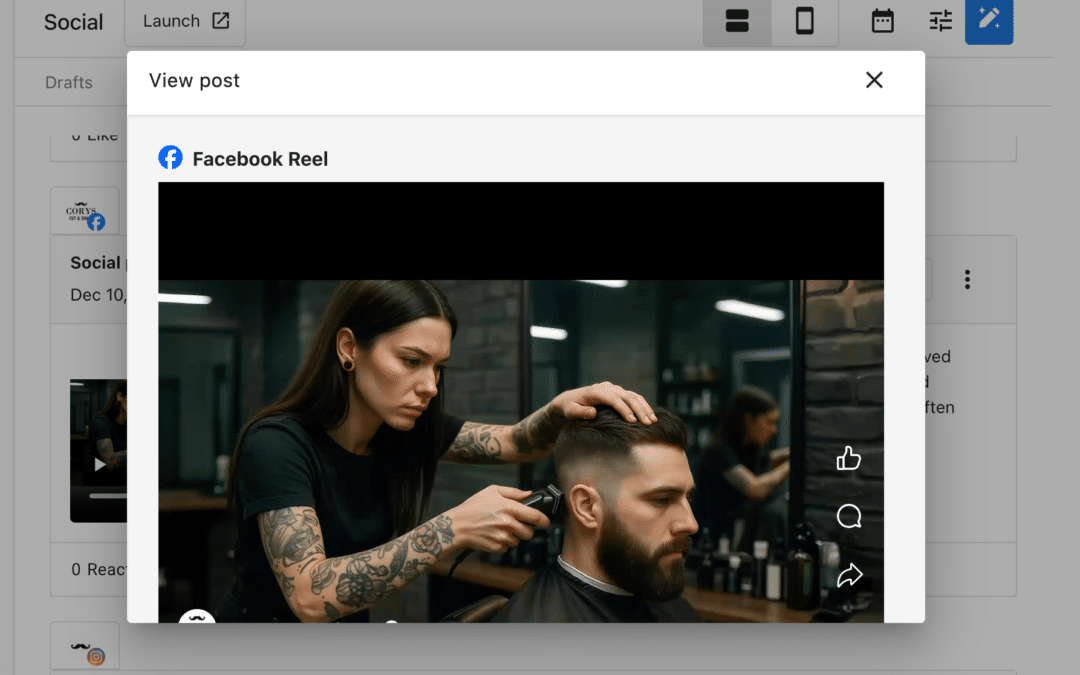Open the filter settings icon
1080x675 pixels.
click(938, 21)
